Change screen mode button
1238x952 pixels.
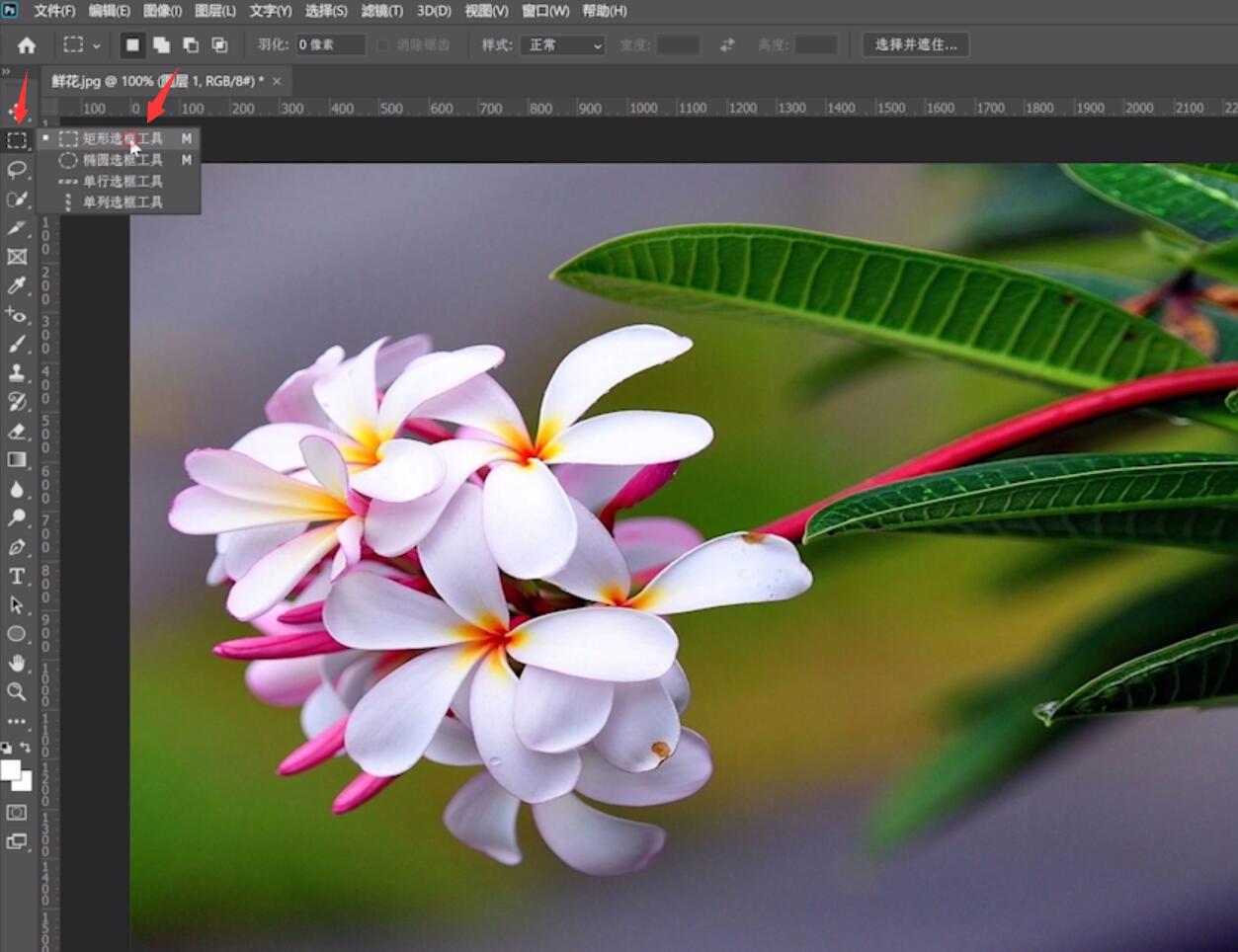17,841
